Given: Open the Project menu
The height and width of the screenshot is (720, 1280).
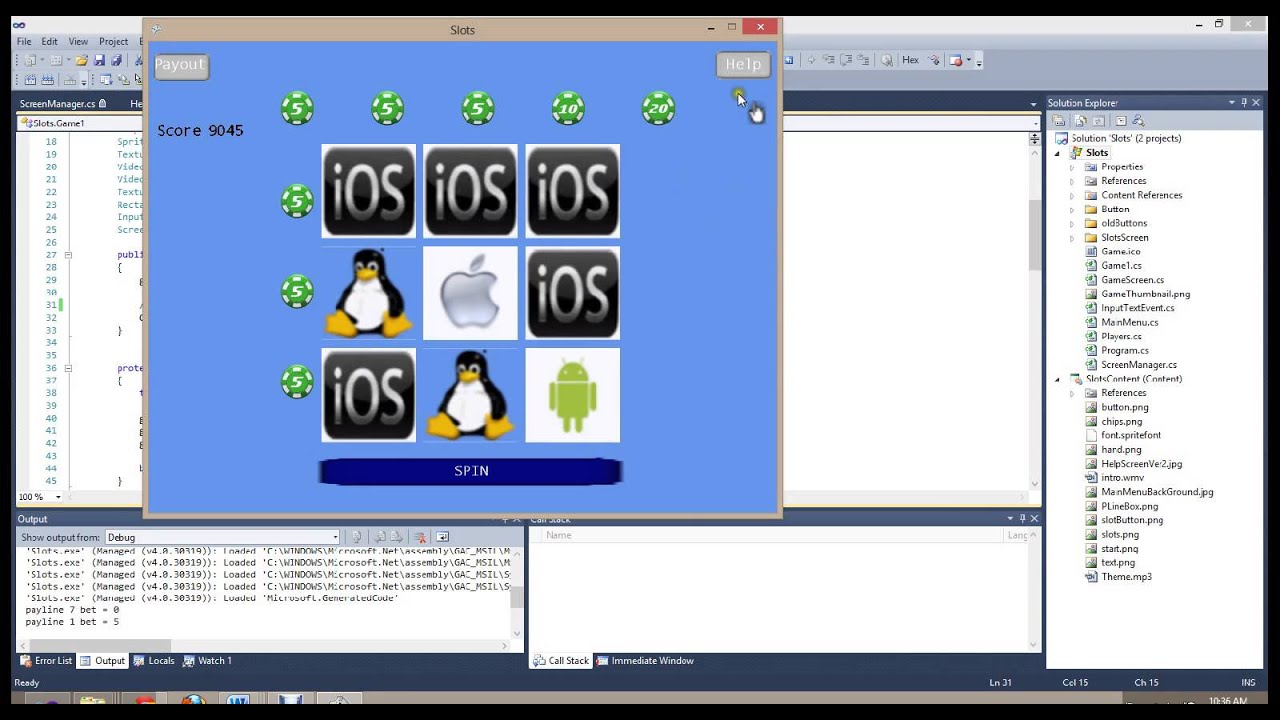Looking at the screenshot, I should 113,42.
